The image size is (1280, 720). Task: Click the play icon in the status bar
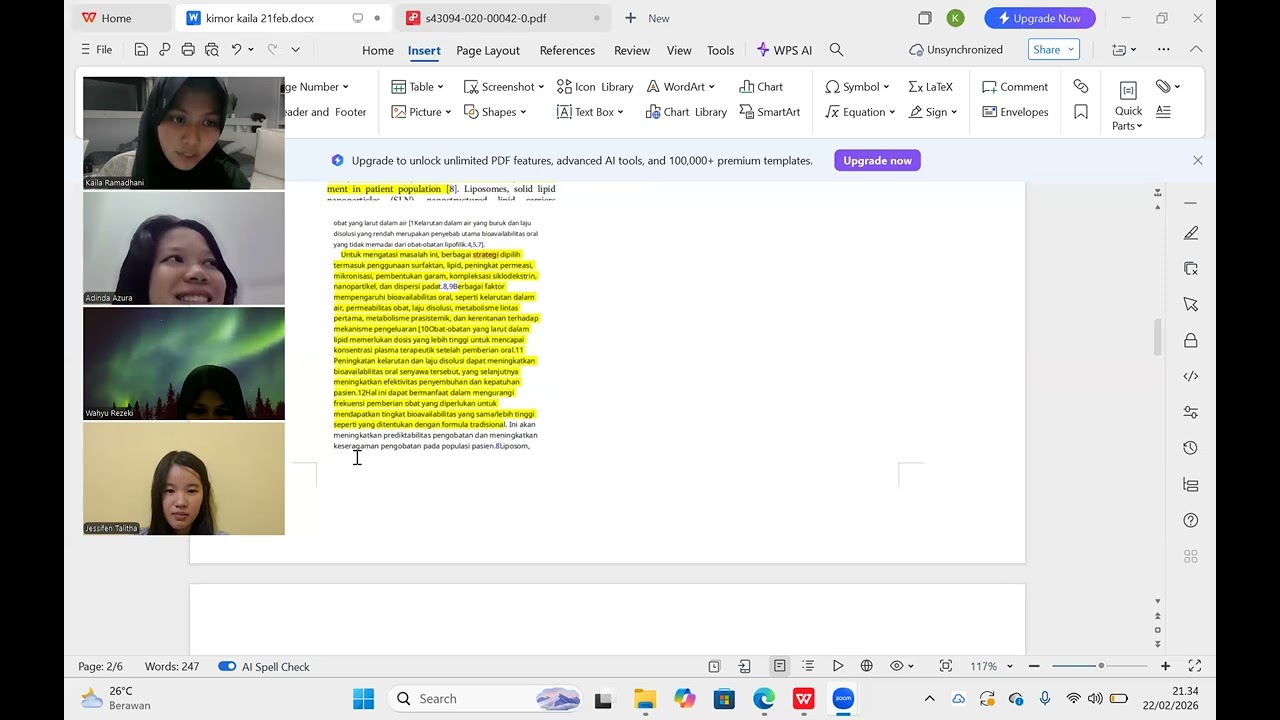(838, 666)
